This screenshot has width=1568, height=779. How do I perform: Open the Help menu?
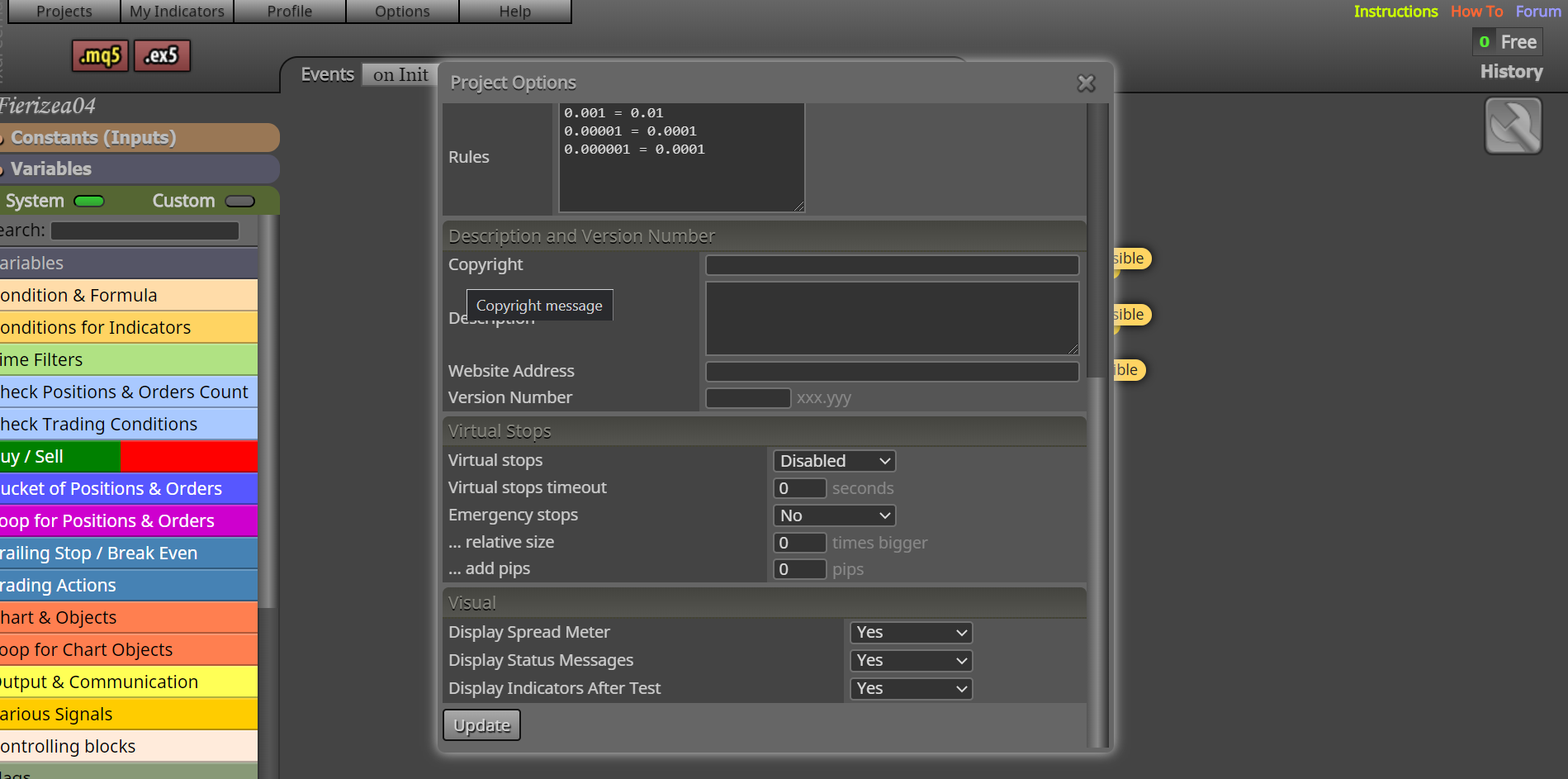coord(515,12)
